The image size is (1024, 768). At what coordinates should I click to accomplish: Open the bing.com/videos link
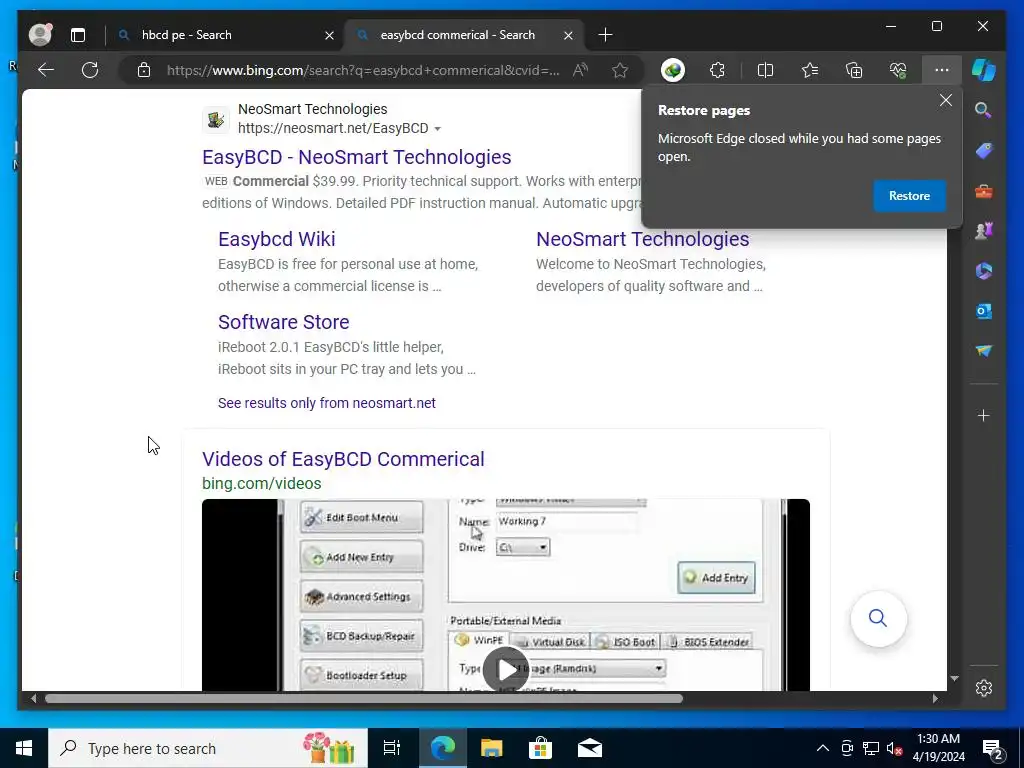[261, 483]
